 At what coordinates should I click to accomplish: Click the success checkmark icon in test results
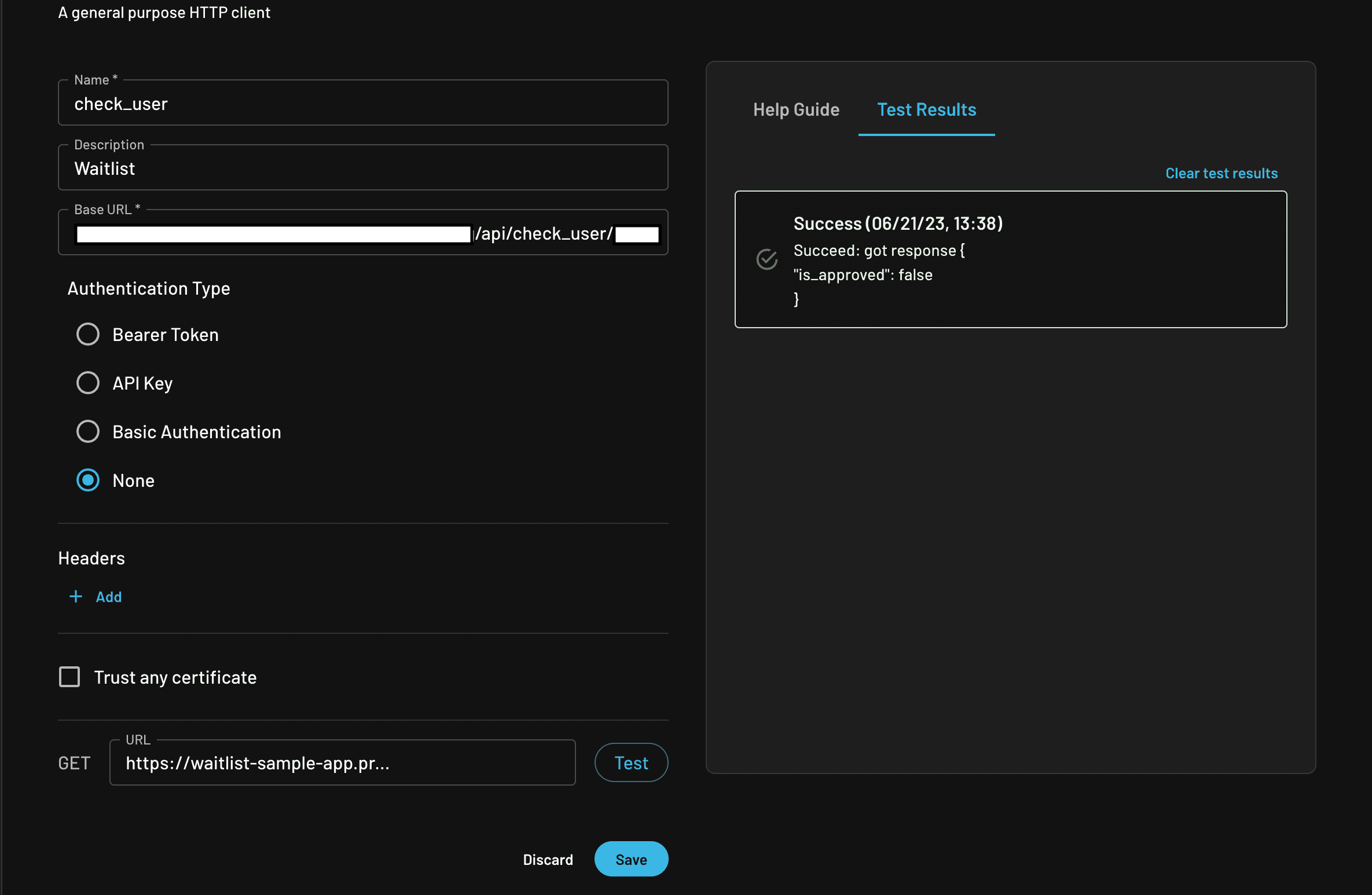click(x=767, y=259)
